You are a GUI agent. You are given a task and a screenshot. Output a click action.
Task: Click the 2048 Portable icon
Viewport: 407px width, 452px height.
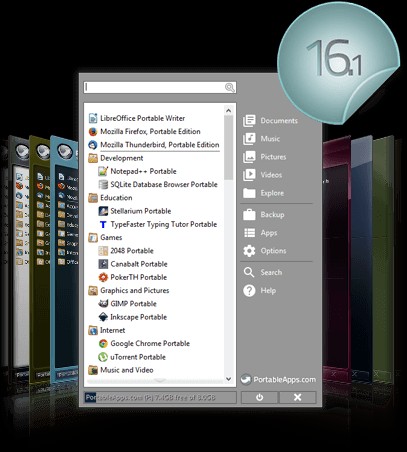tap(103, 251)
